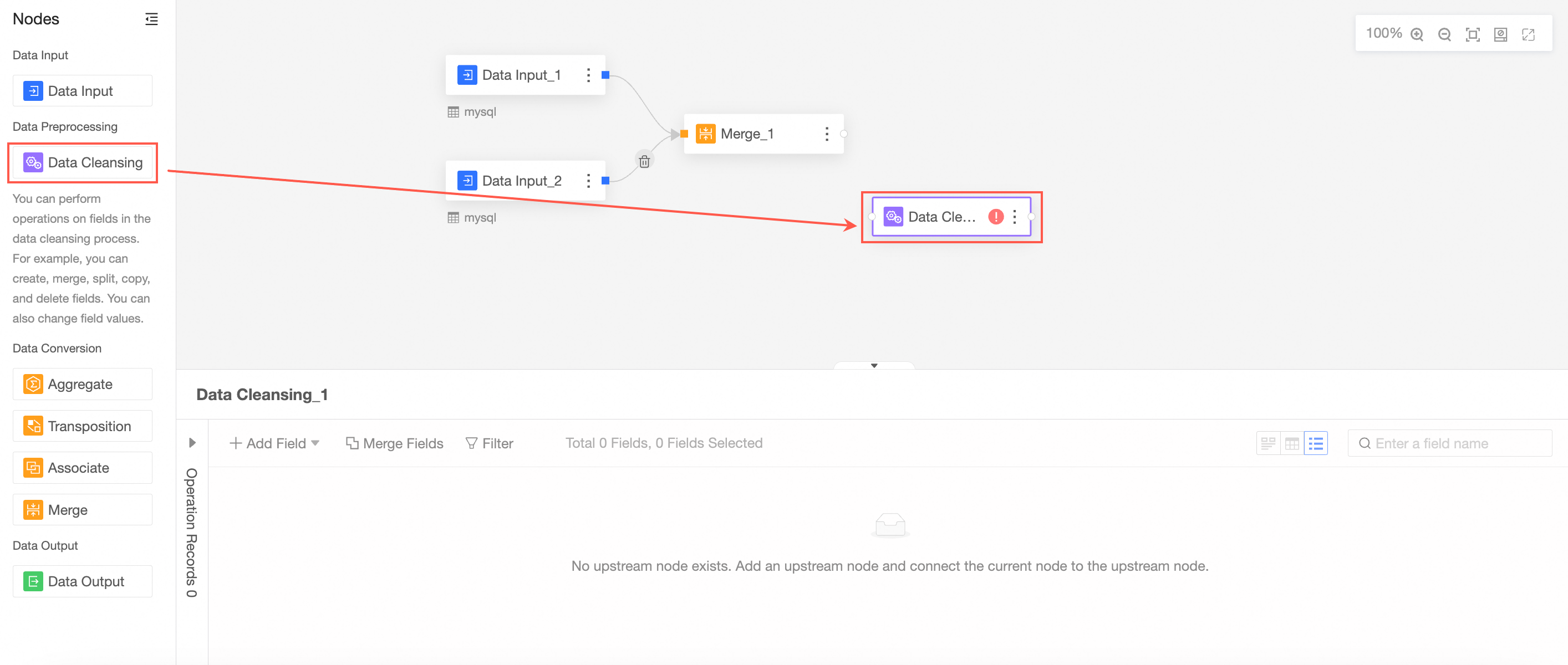Click the trash icon on the connection line
This screenshot has width=1568, height=665.
645,161
